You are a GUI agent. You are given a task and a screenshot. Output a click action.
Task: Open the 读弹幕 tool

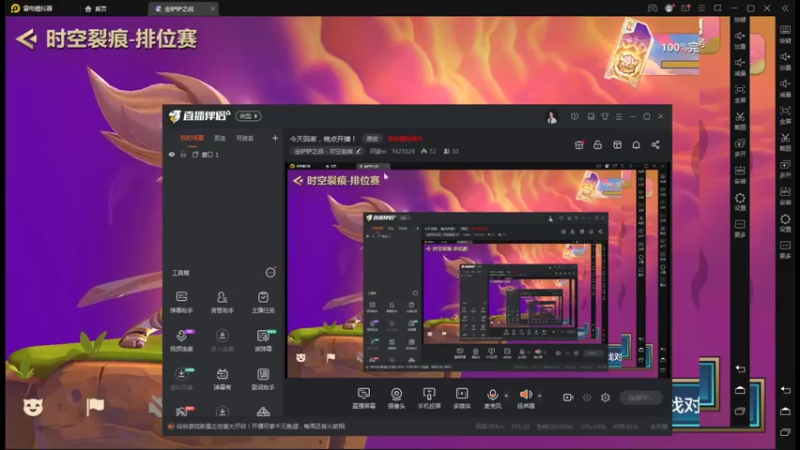pos(263,340)
